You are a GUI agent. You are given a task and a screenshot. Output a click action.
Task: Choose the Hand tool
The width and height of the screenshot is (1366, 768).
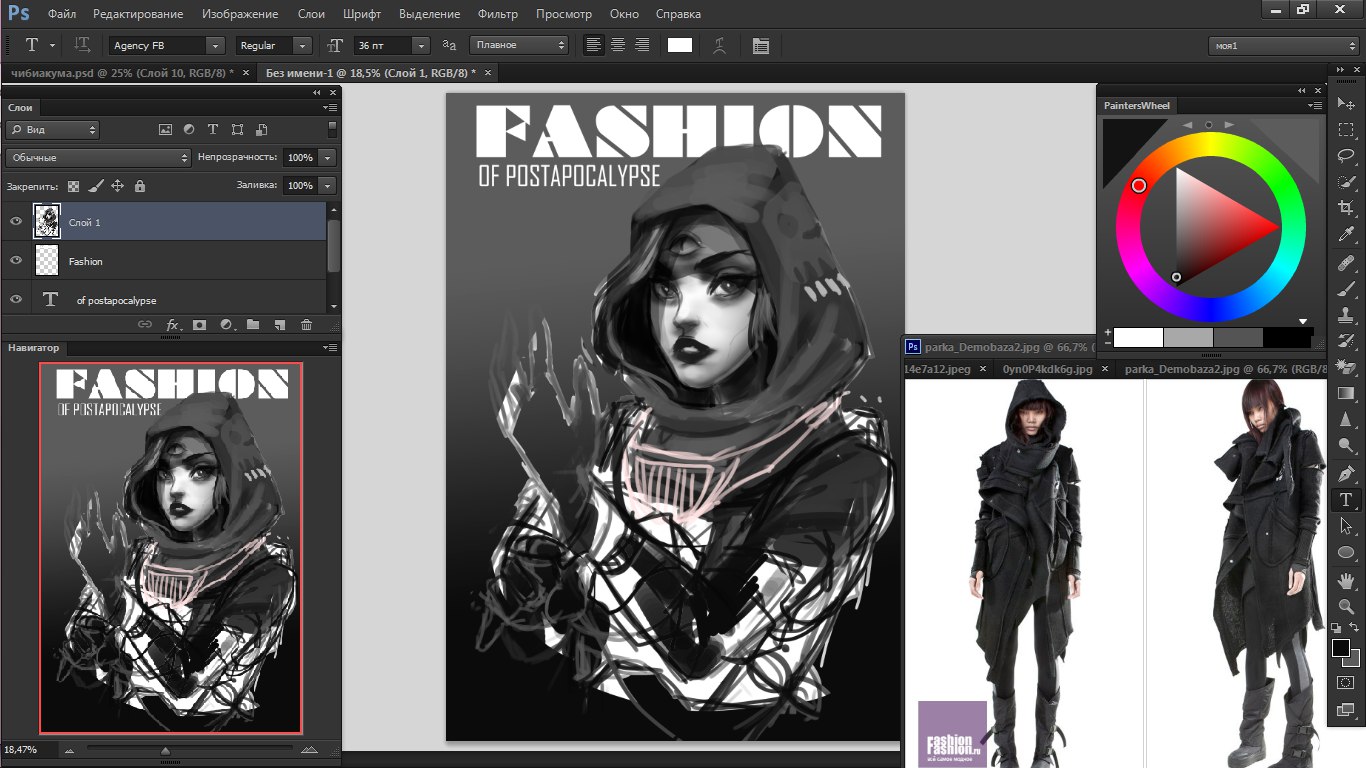click(x=1346, y=580)
